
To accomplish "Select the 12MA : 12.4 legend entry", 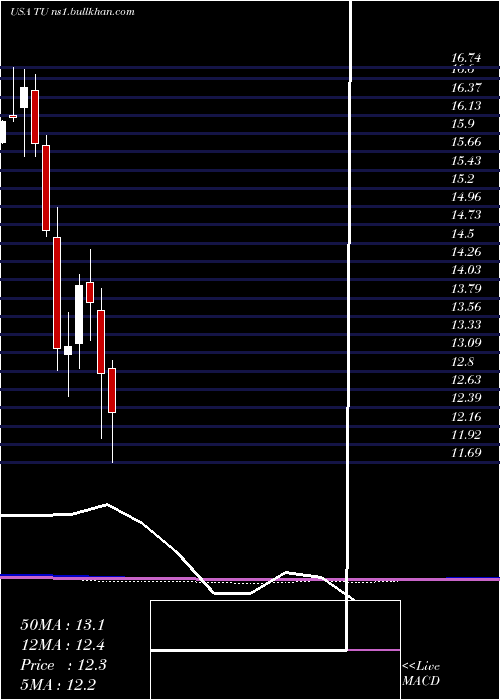I will [x=62, y=645].
